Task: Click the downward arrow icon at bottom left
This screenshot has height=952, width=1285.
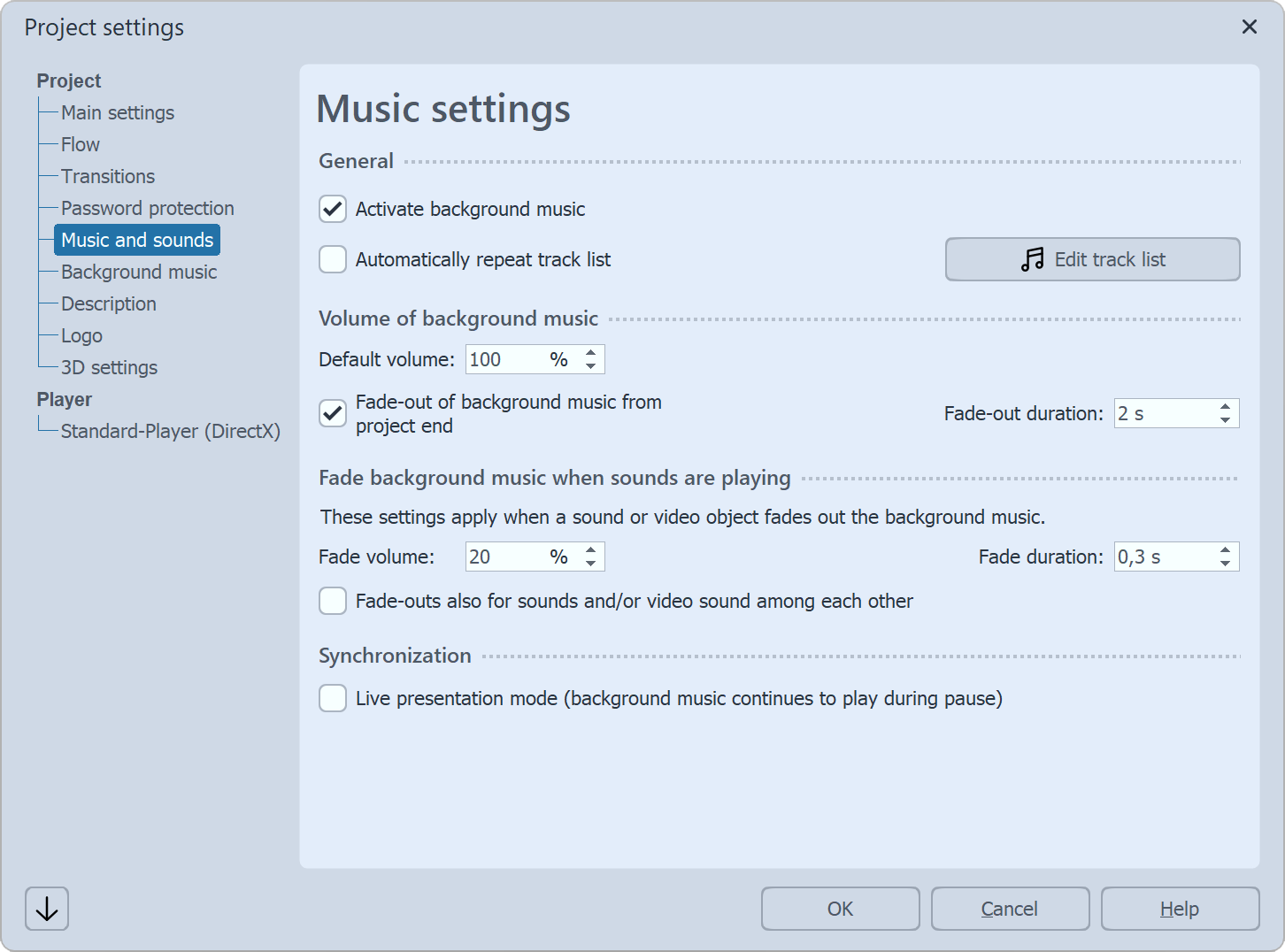Action: (x=46, y=908)
